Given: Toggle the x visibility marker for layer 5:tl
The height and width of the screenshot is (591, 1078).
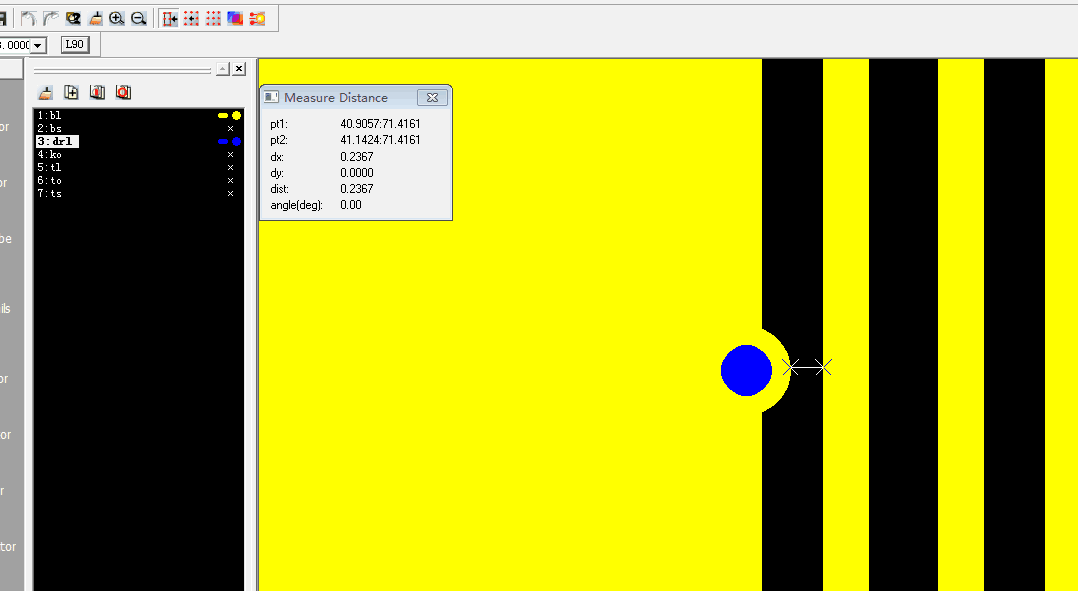Looking at the screenshot, I should (230, 168).
